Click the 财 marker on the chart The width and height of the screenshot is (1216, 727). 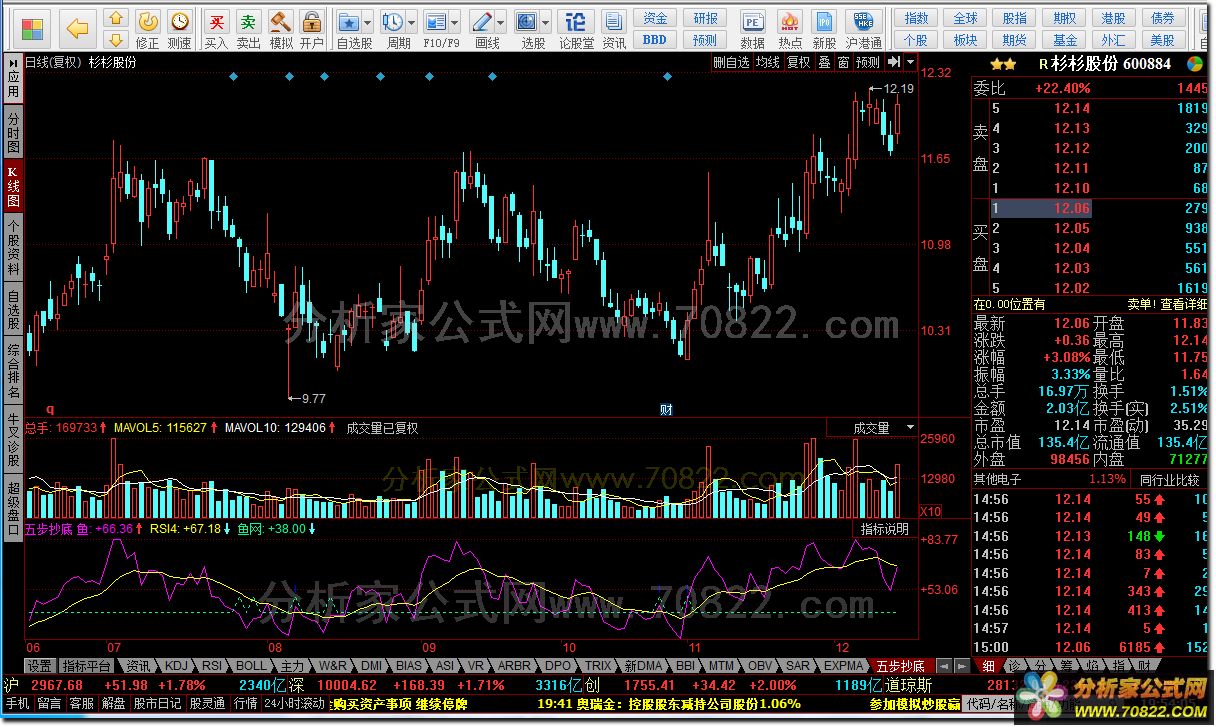(666, 409)
